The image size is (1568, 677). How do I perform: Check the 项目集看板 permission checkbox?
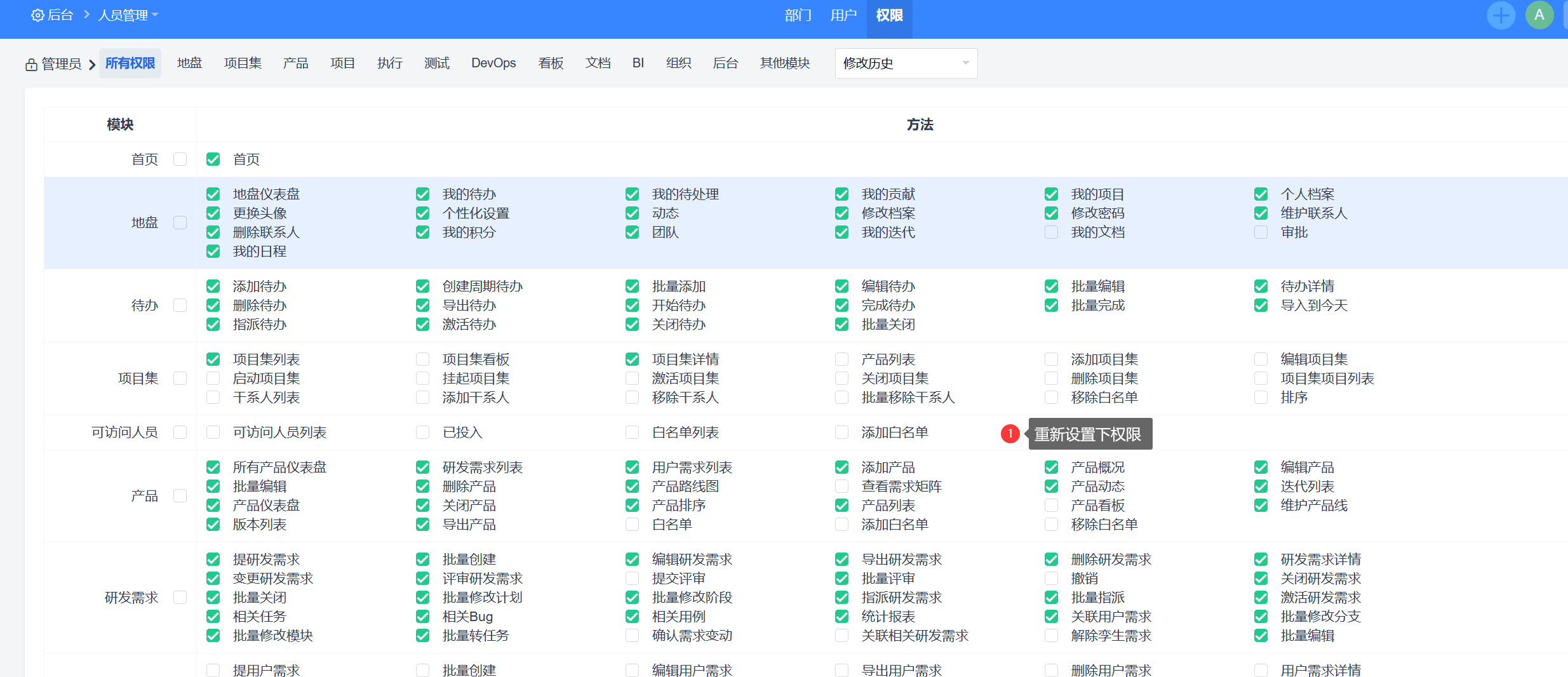pos(422,359)
